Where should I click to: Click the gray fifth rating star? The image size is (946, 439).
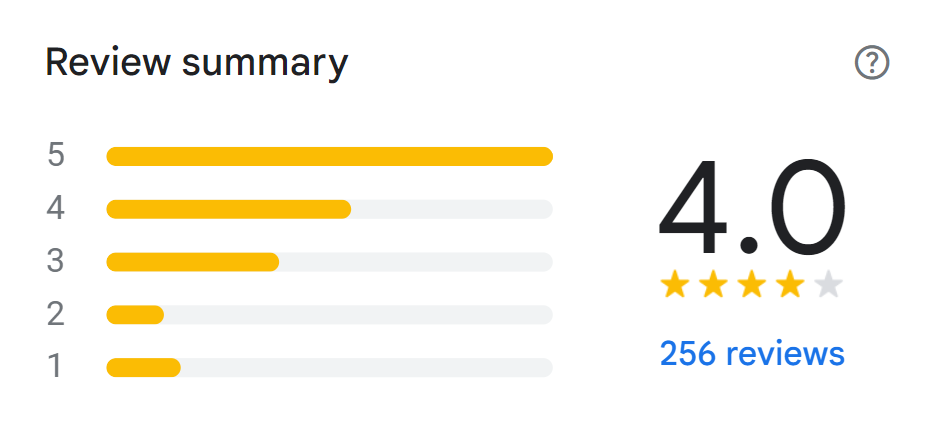828,286
